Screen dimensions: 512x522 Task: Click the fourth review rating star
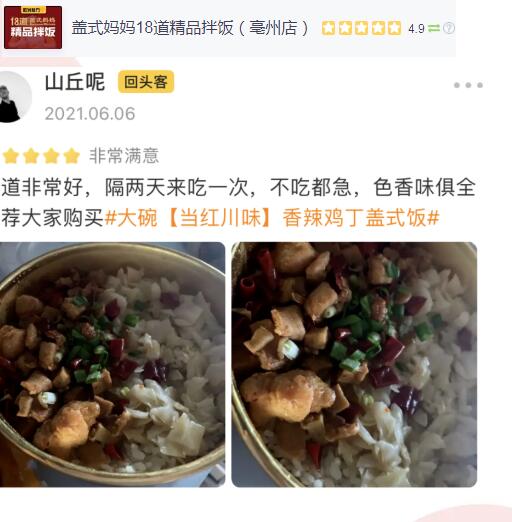[72, 156]
